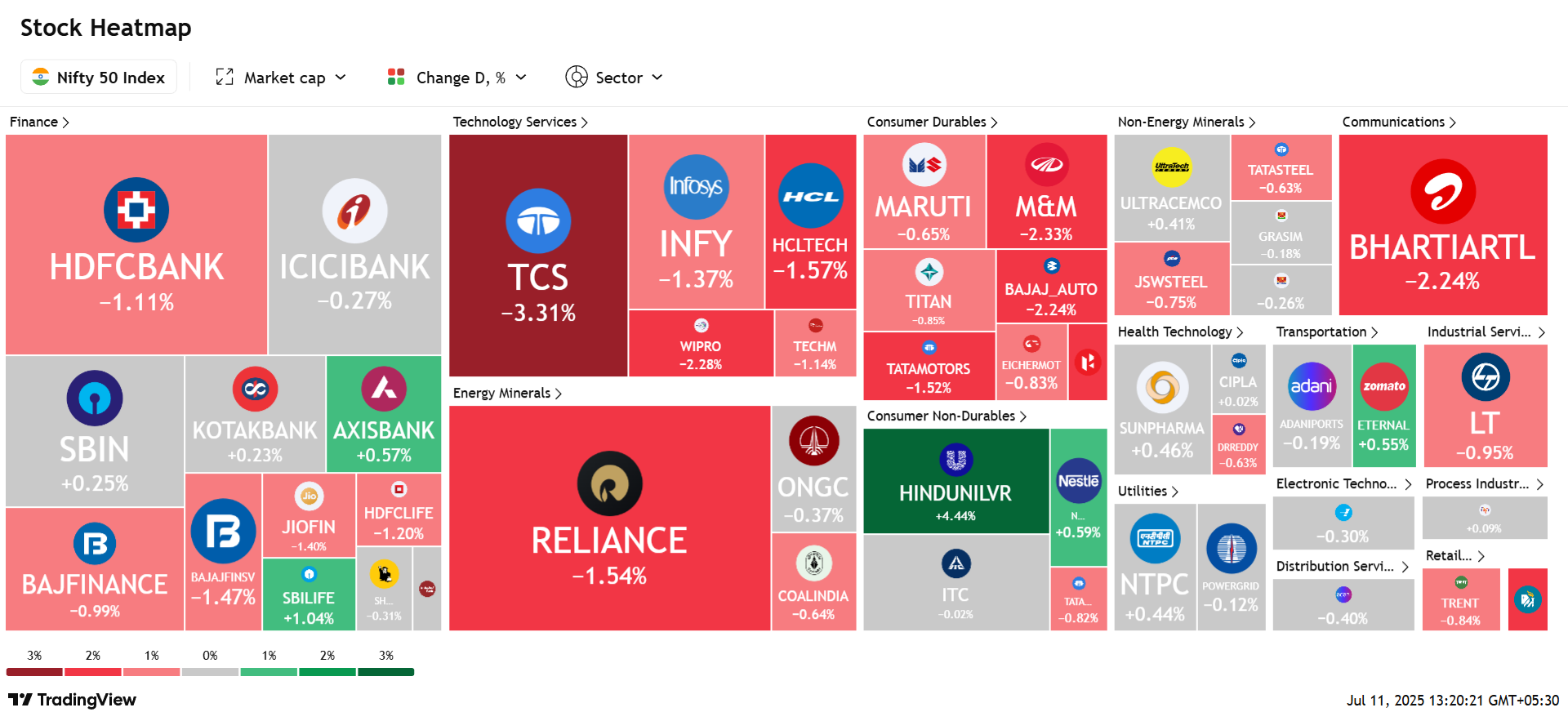
Task: Click the BAJFINANCE logo icon
Action: (x=95, y=544)
